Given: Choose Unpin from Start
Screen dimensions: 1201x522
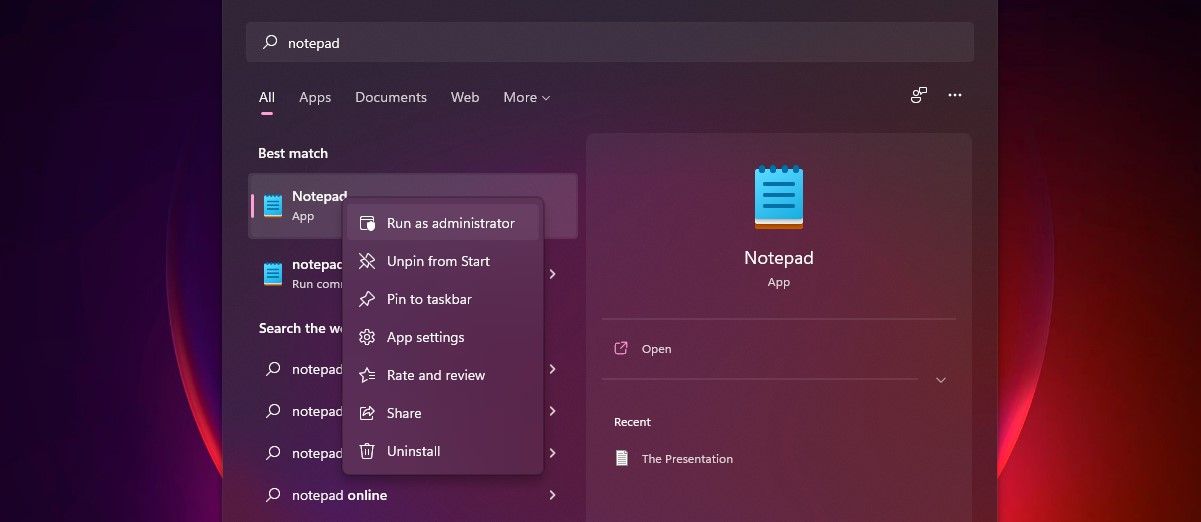Looking at the screenshot, I should pyautogui.click(x=443, y=261).
